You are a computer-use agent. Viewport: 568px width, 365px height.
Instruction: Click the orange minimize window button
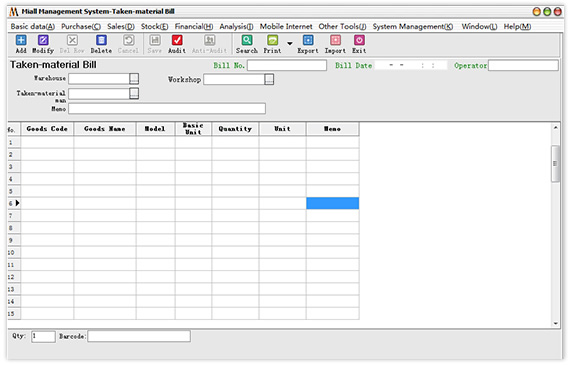[536, 12]
